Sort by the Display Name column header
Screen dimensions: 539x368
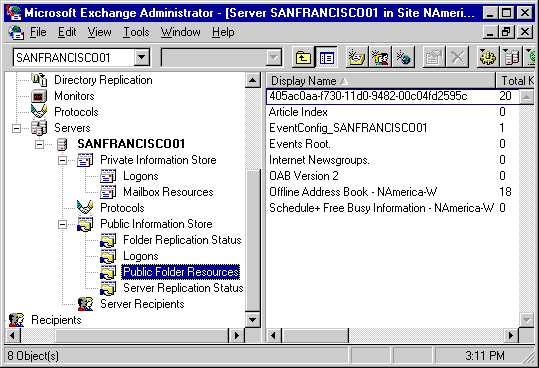click(381, 81)
